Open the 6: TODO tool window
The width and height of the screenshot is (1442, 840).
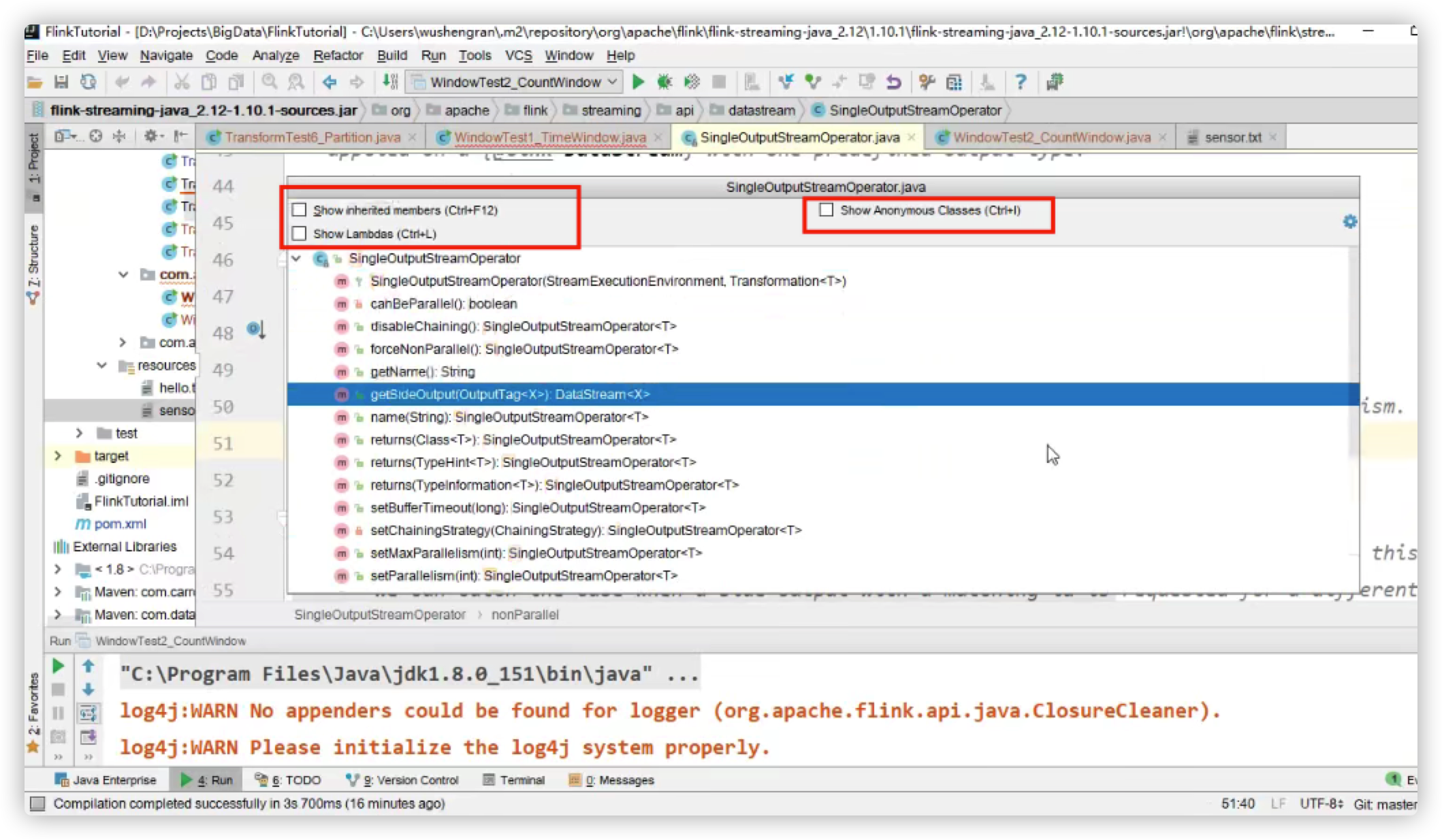[287, 780]
